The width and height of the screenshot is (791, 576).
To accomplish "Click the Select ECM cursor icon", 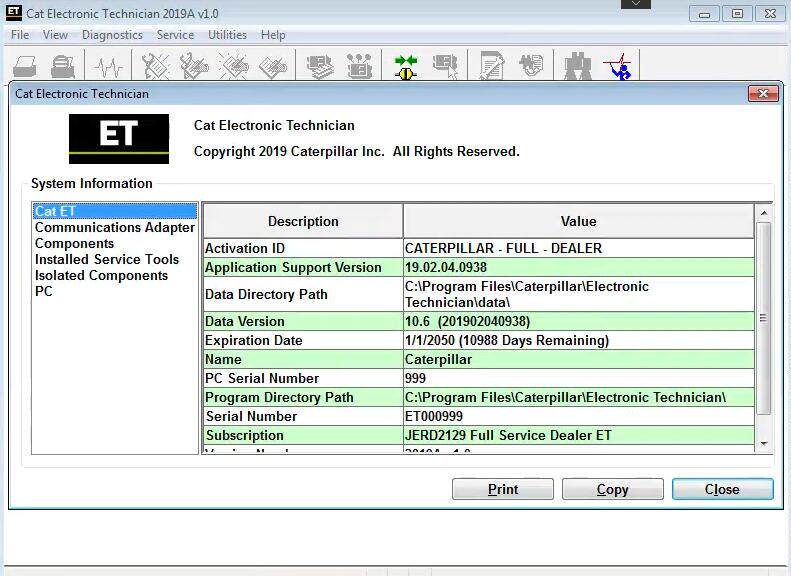I will 445,66.
